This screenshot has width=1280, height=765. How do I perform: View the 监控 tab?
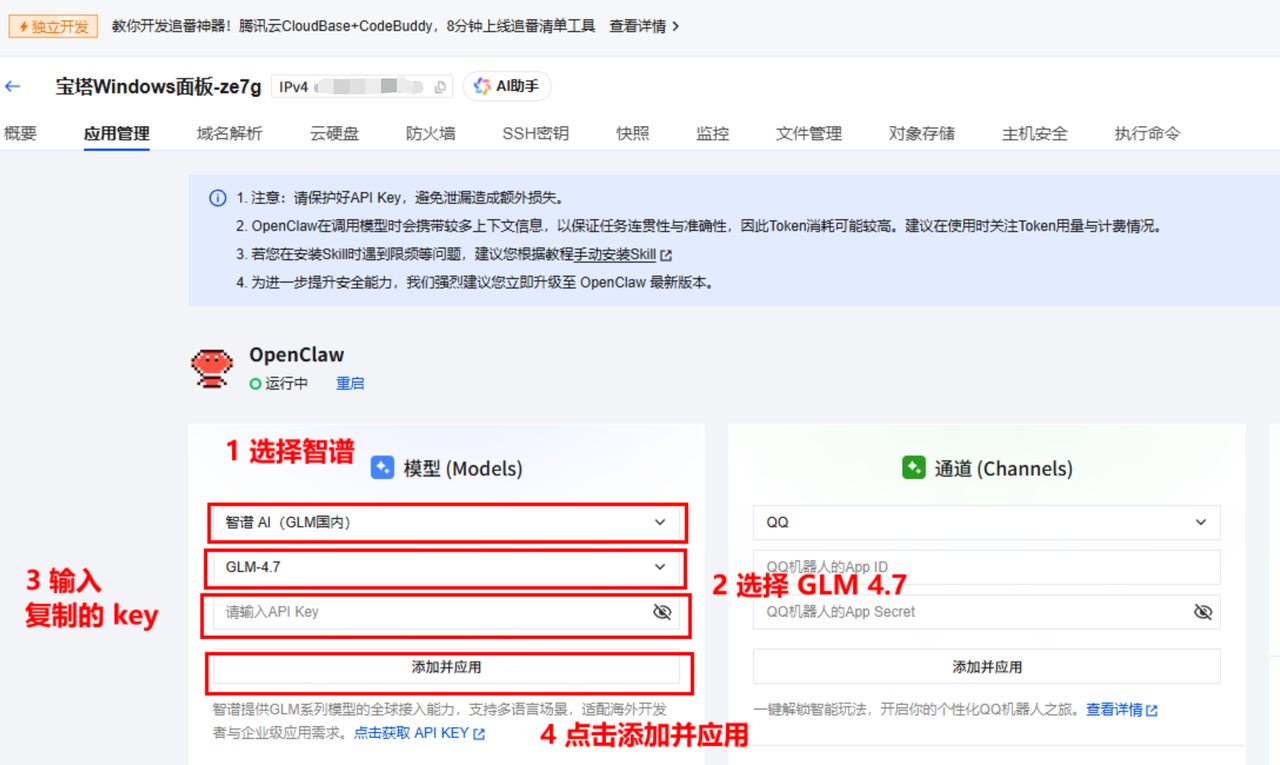pyautogui.click(x=713, y=133)
